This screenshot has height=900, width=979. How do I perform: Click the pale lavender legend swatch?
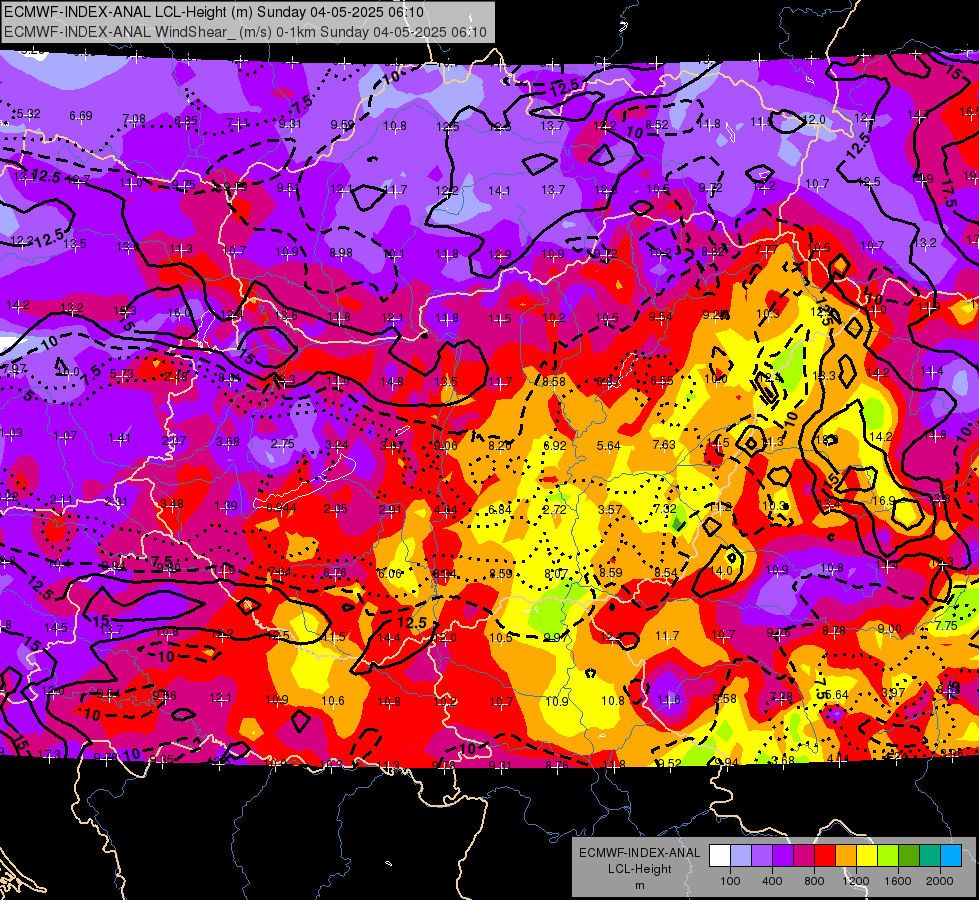pyautogui.click(x=741, y=856)
